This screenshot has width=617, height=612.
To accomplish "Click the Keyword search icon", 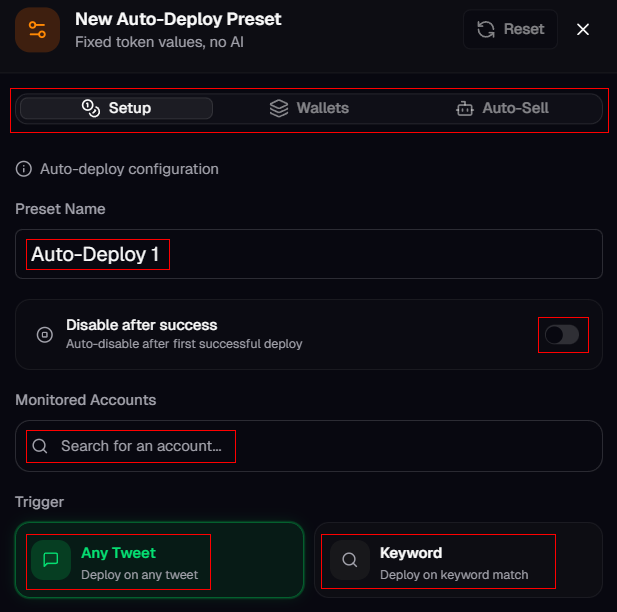I will click(x=350, y=560).
